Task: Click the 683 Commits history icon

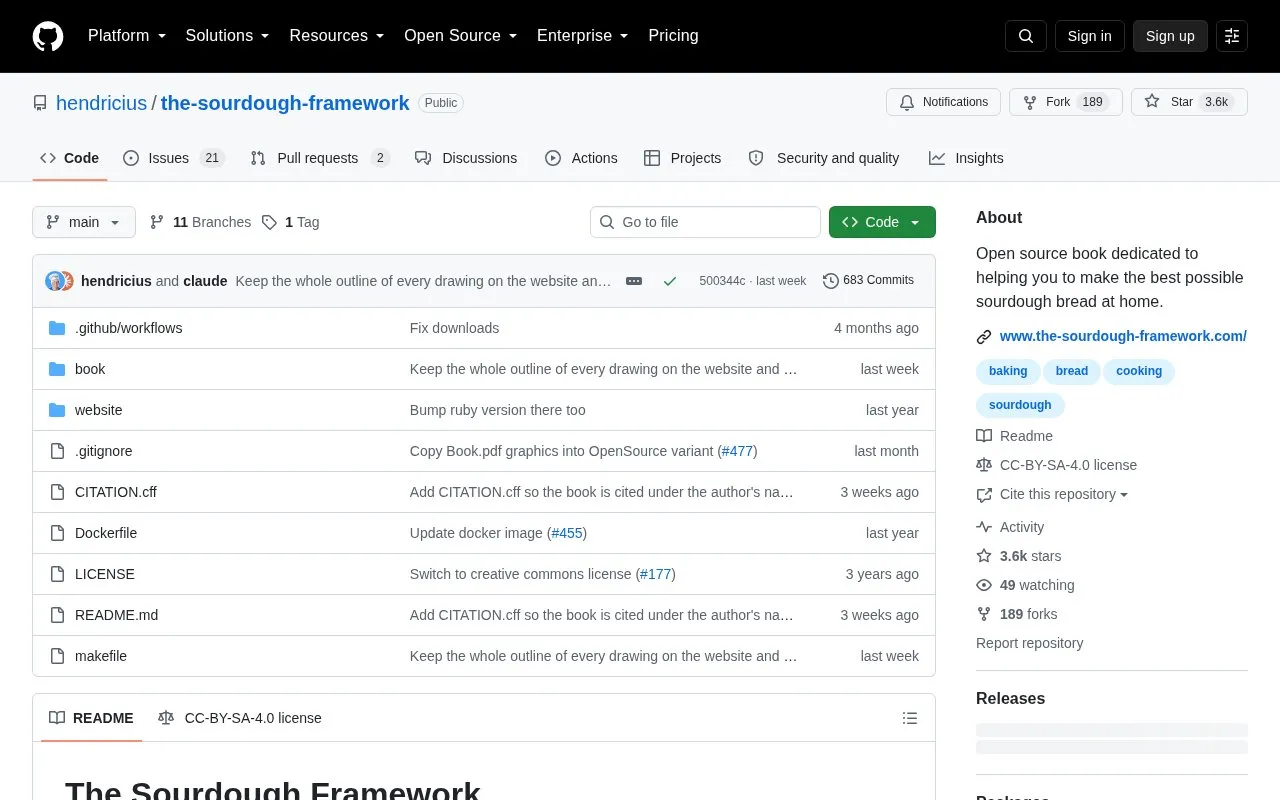Action: click(x=831, y=281)
